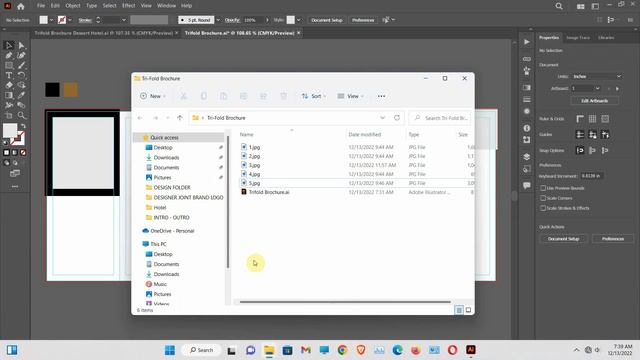Enable Use Preview Bounds checkbox
Screen dimensions: 640x360
[x=543, y=188]
